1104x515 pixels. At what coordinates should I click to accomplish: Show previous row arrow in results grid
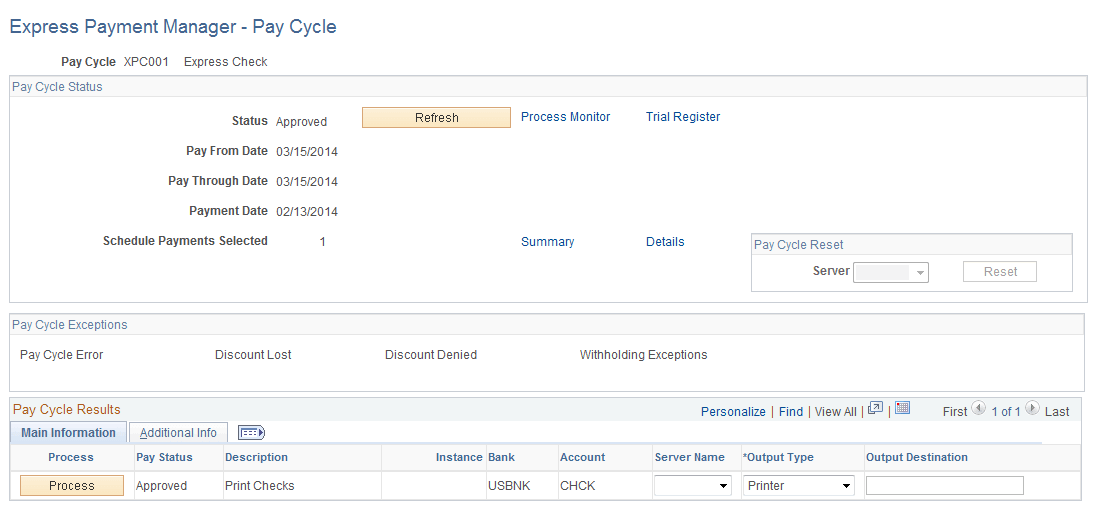click(978, 408)
